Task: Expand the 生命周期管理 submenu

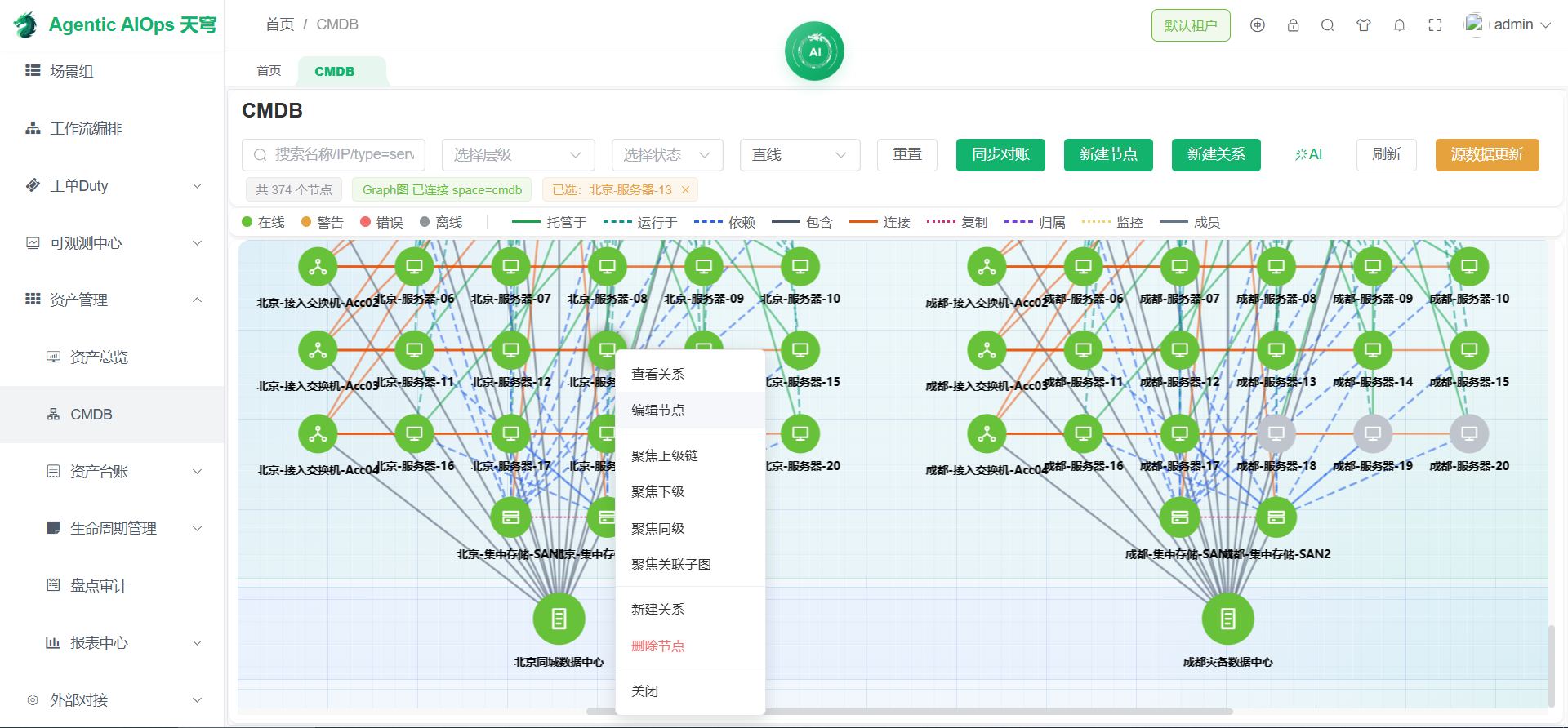Action: (x=112, y=529)
